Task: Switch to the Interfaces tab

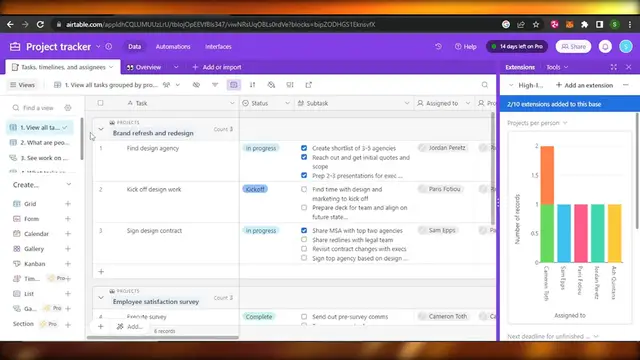Action: tap(218, 47)
